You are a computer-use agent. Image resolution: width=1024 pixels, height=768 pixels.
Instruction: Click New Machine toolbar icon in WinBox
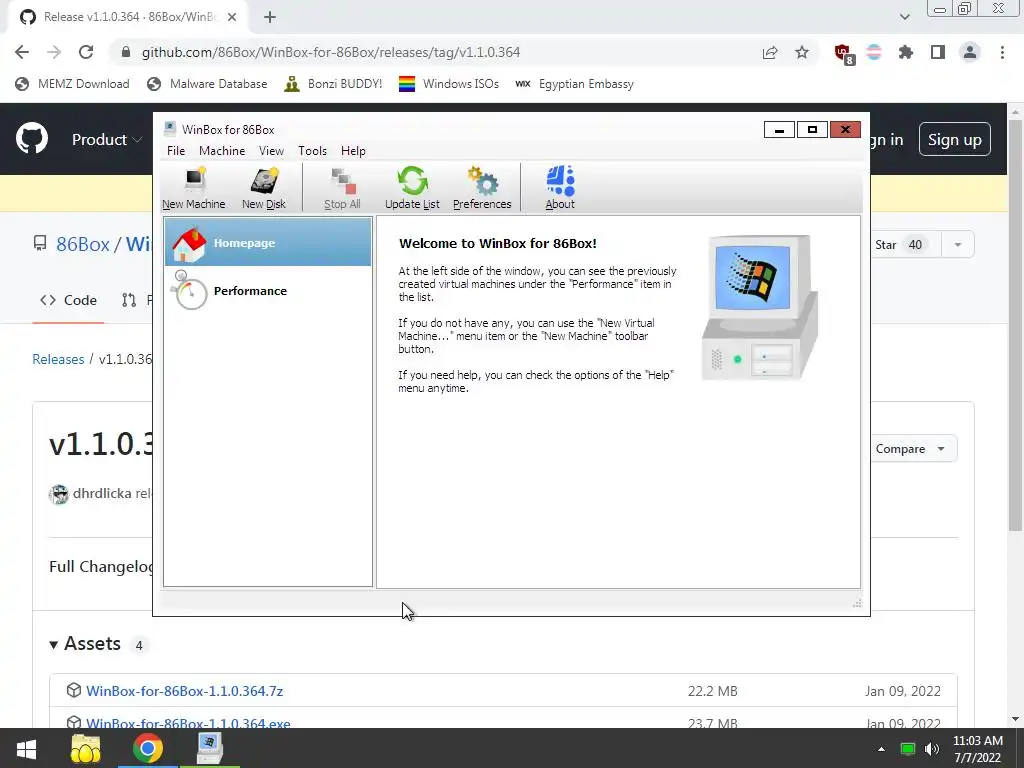(x=193, y=188)
